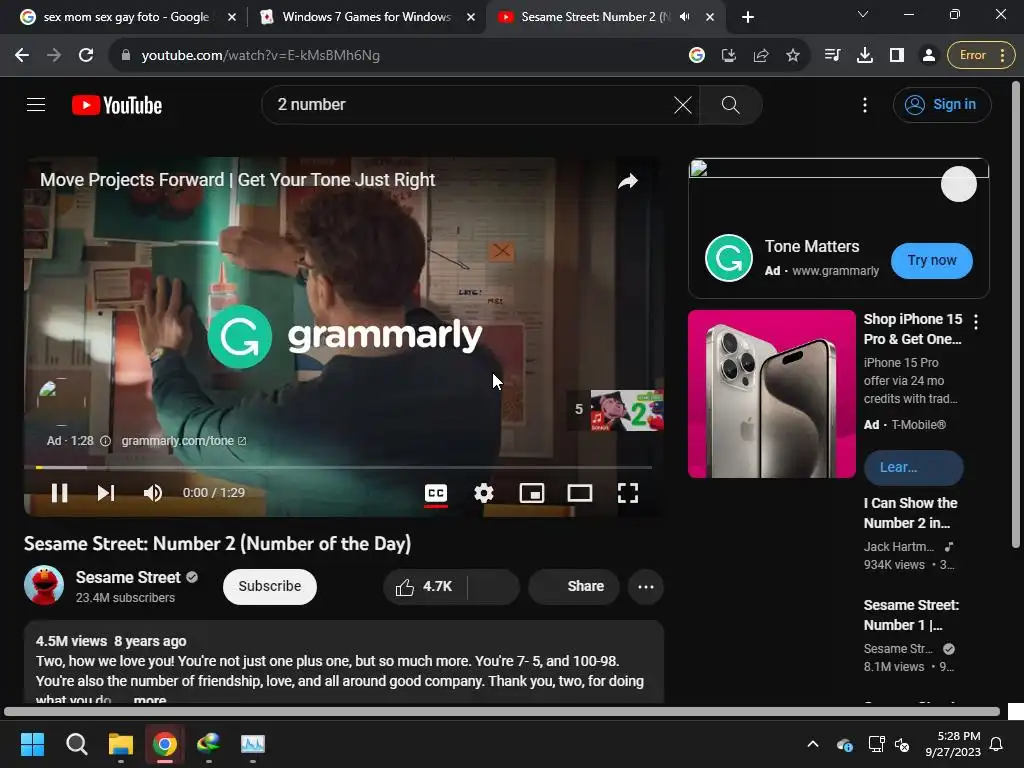Viewport: 1024px width, 768px height.
Task: Open 'I Can Show the Number 2' video
Action: coord(910,513)
